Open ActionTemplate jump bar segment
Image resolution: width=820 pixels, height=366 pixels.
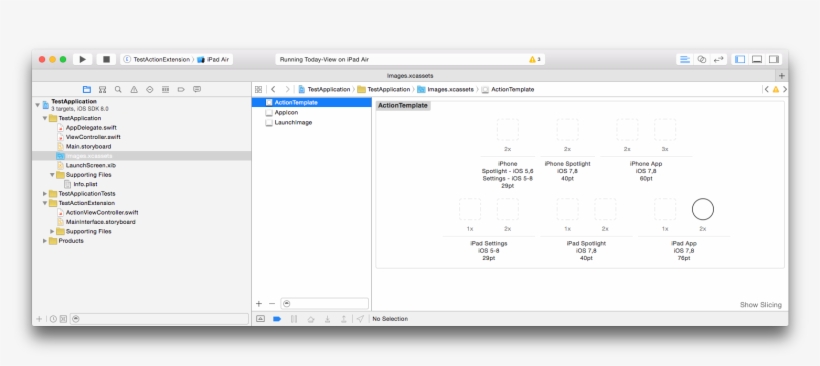click(x=508, y=89)
